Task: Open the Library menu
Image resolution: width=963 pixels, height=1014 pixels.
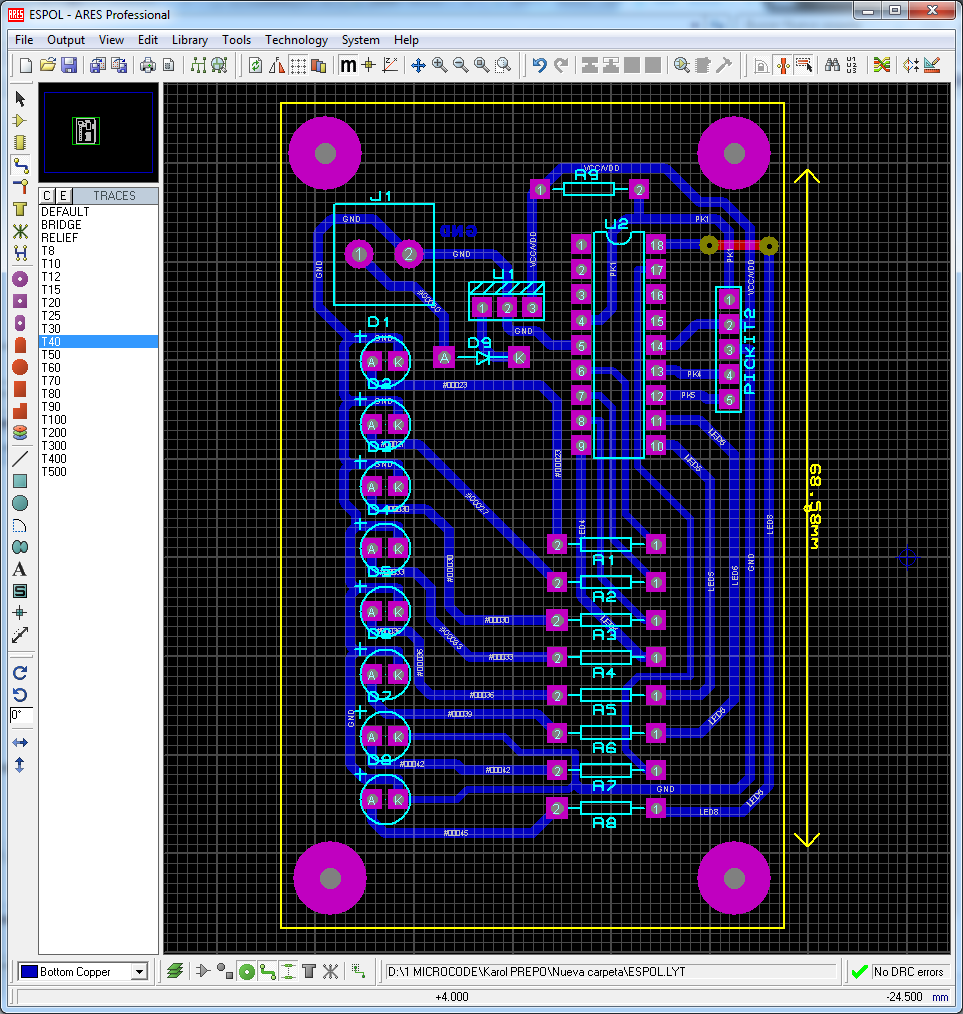Action: tap(189, 40)
